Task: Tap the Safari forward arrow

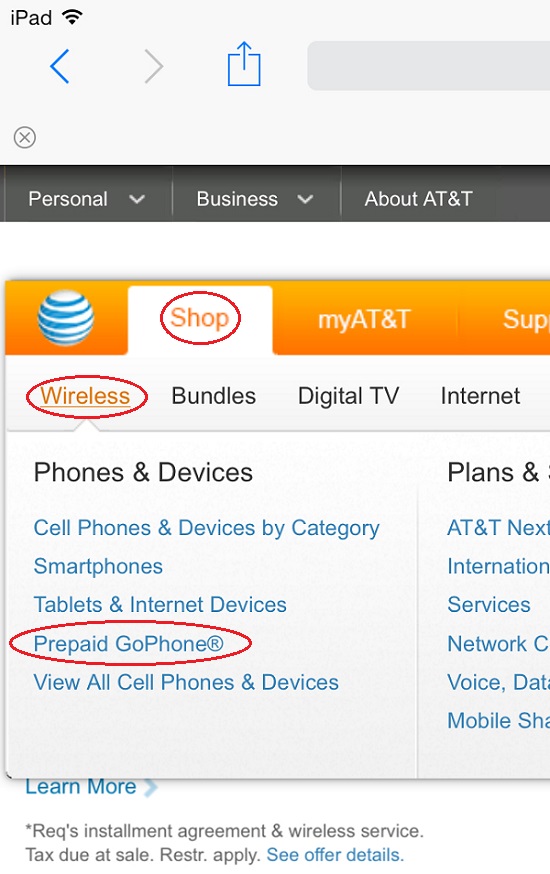Action: pos(154,66)
